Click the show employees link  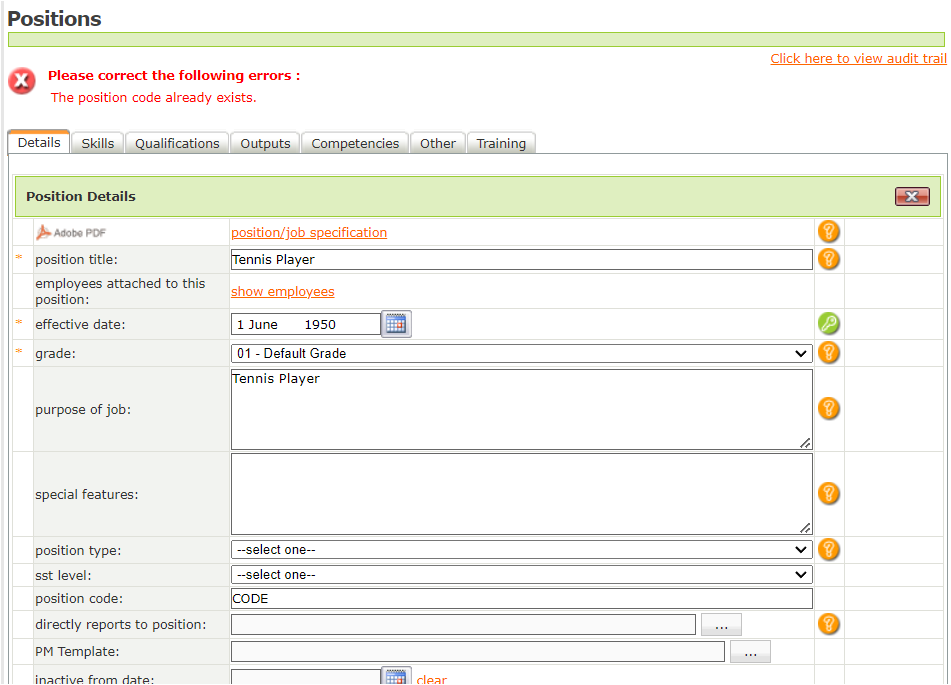pyautogui.click(x=283, y=292)
